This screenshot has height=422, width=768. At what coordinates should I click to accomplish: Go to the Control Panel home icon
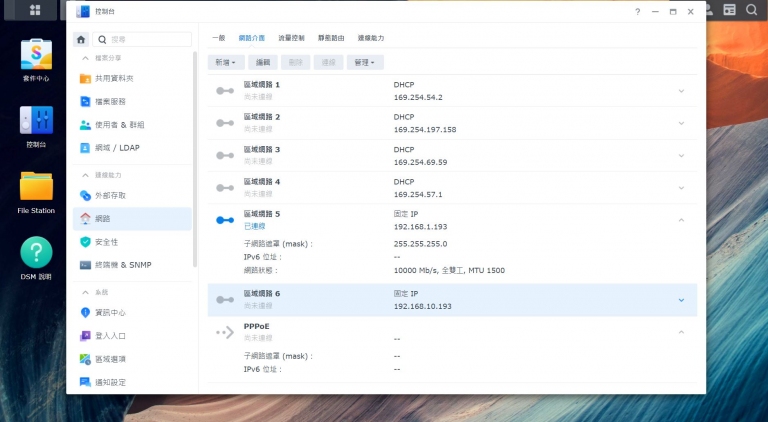[x=81, y=40]
